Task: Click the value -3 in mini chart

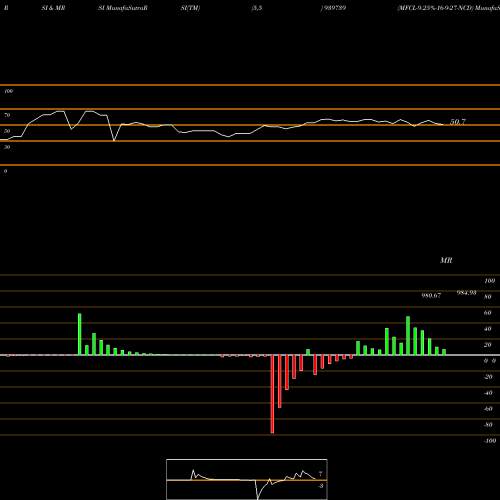Action: pyautogui.click(x=320, y=486)
